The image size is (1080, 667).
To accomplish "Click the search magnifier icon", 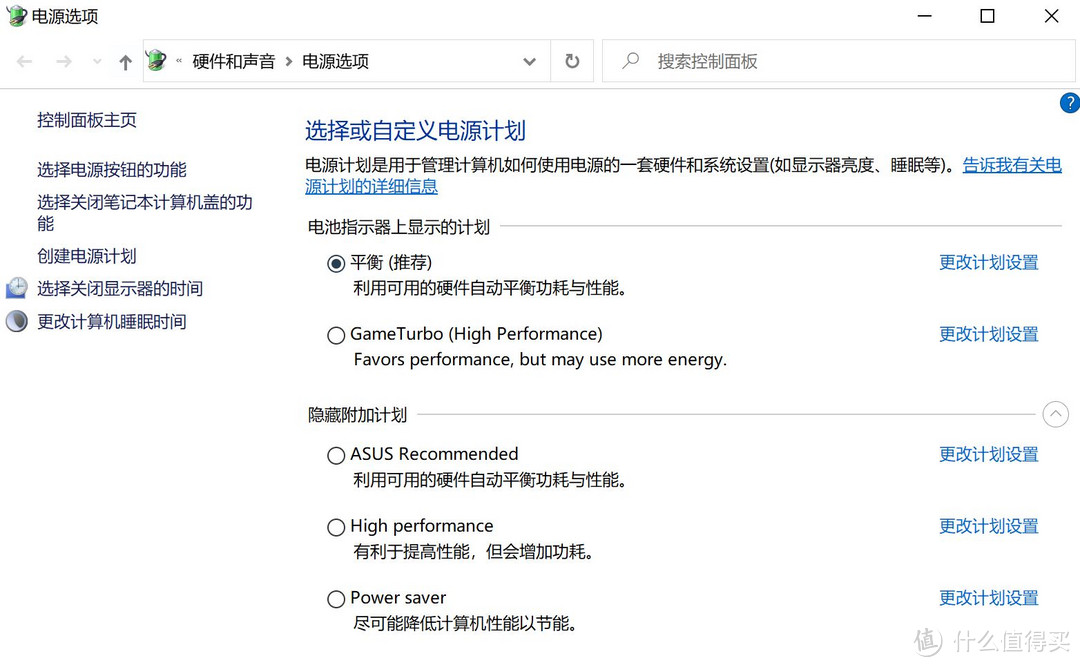I will point(630,61).
